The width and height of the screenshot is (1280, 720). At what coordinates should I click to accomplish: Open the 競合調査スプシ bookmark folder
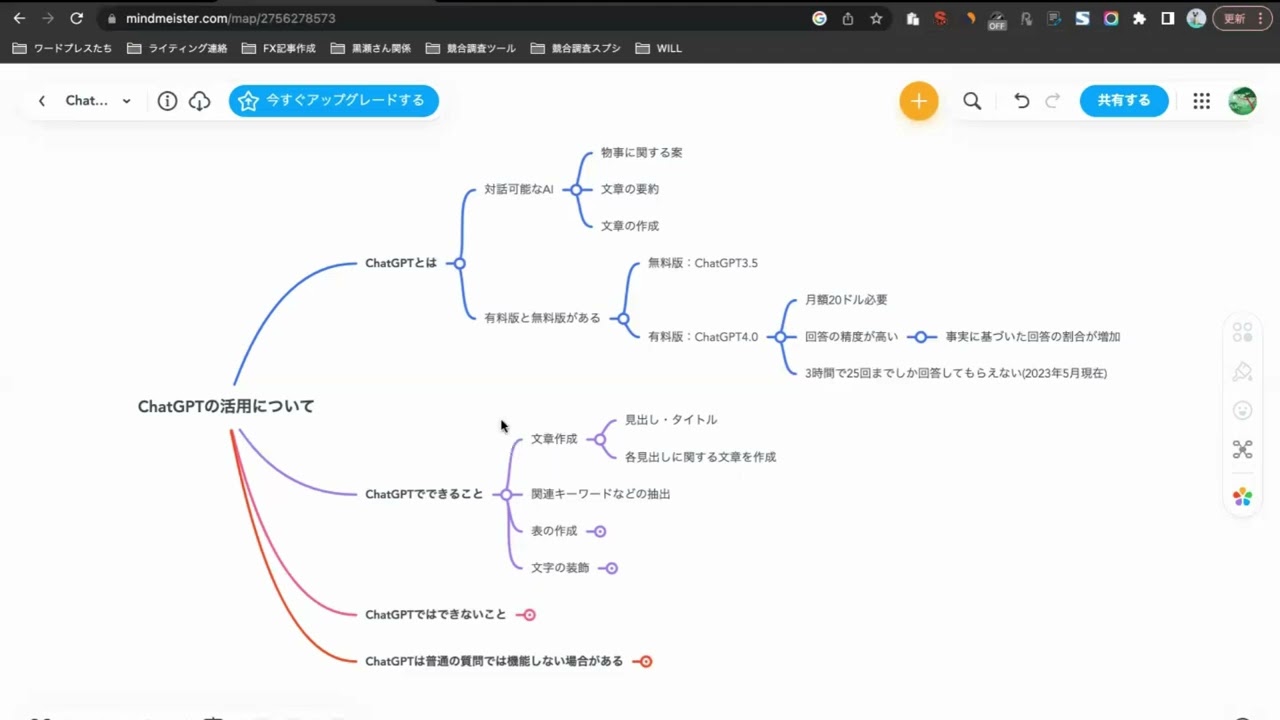point(577,48)
